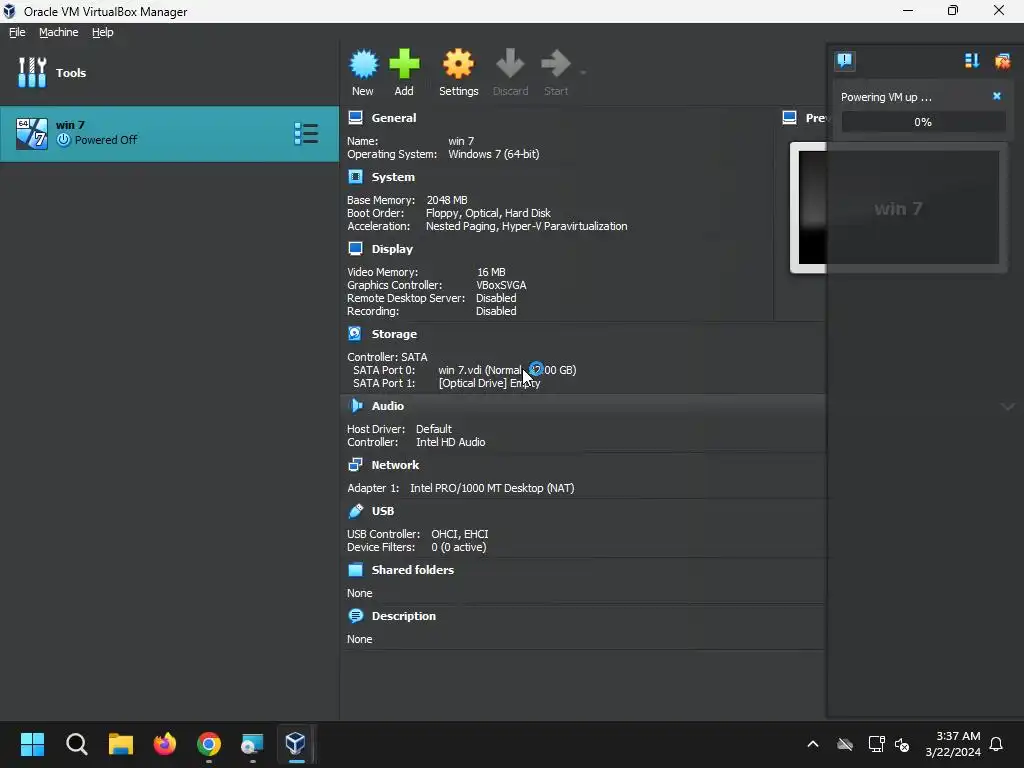Image resolution: width=1024 pixels, height=768 pixels.
Task: Click the Storage disk icon
Action: point(355,333)
